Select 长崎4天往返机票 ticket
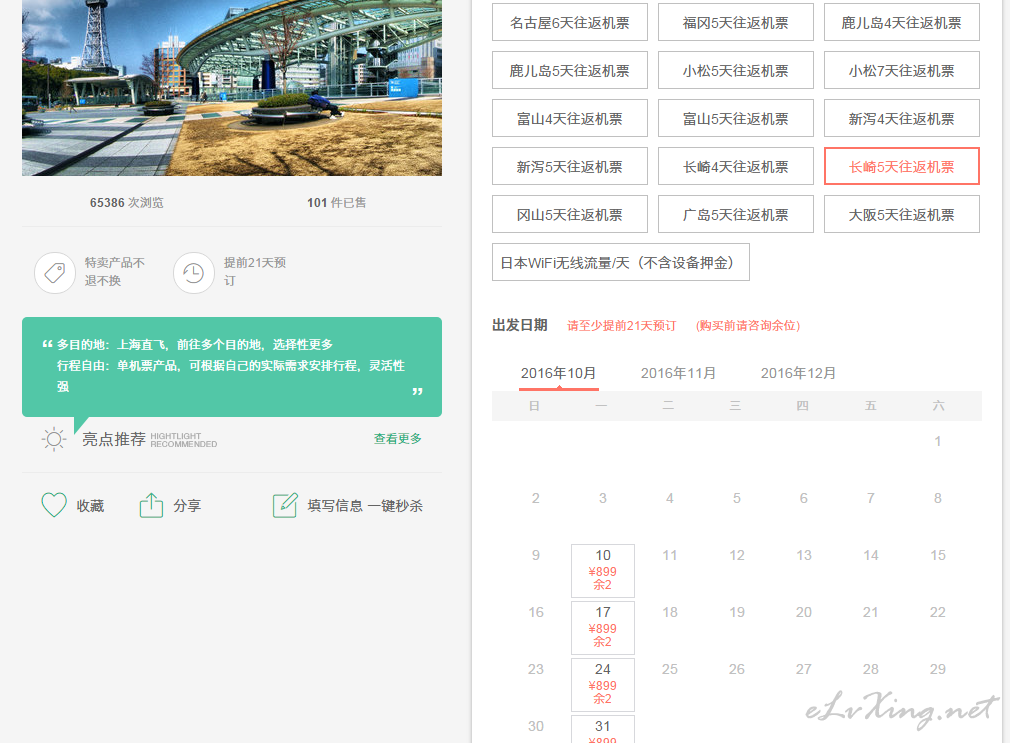The width and height of the screenshot is (1010, 743). tap(736, 167)
